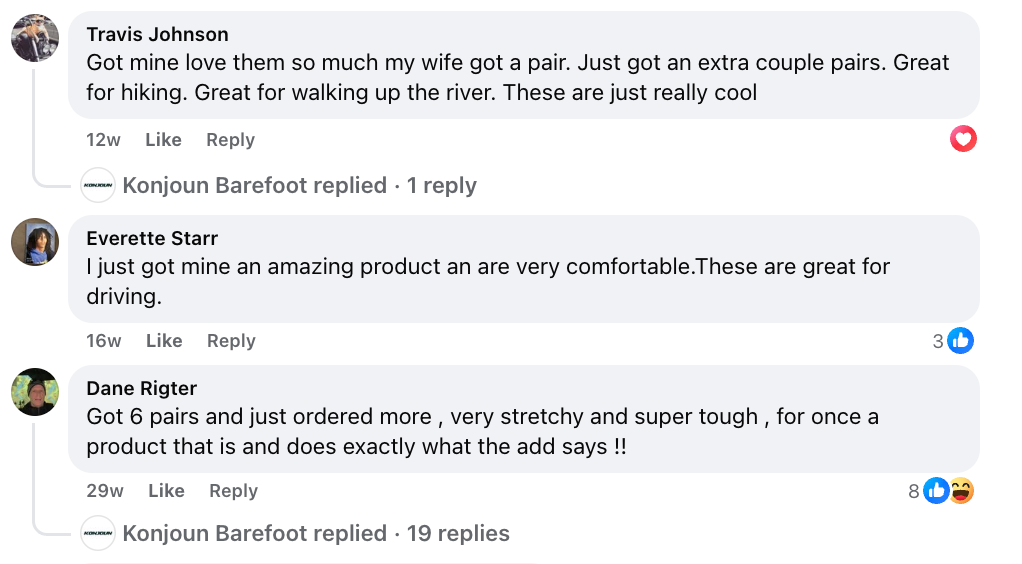Image resolution: width=1022 pixels, height=564 pixels.
Task: Click the laughing emoji reaction on Dane Rigter's comment
Action: 961,491
